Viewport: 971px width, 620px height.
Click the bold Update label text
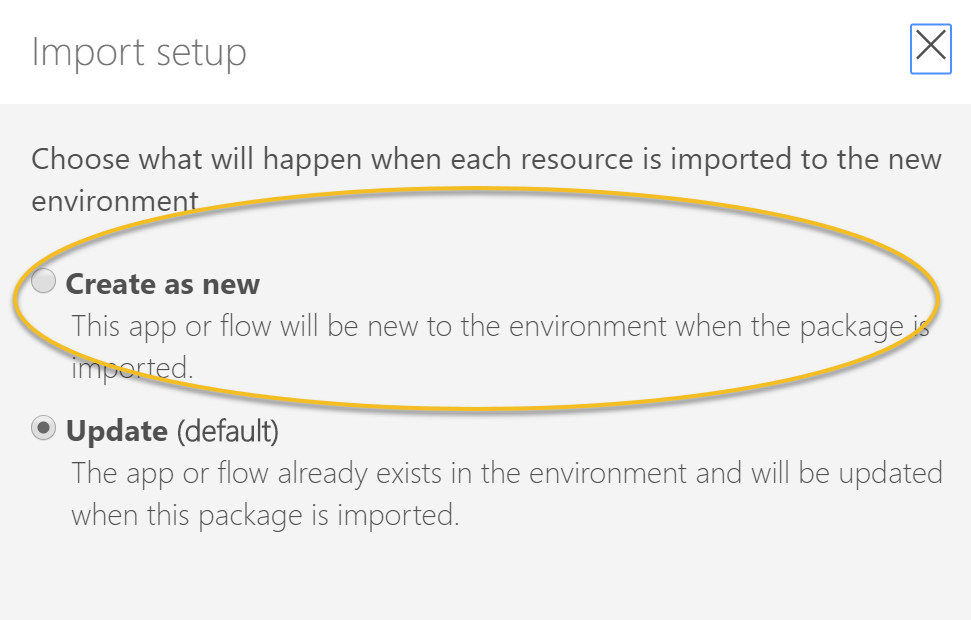click(116, 431)
